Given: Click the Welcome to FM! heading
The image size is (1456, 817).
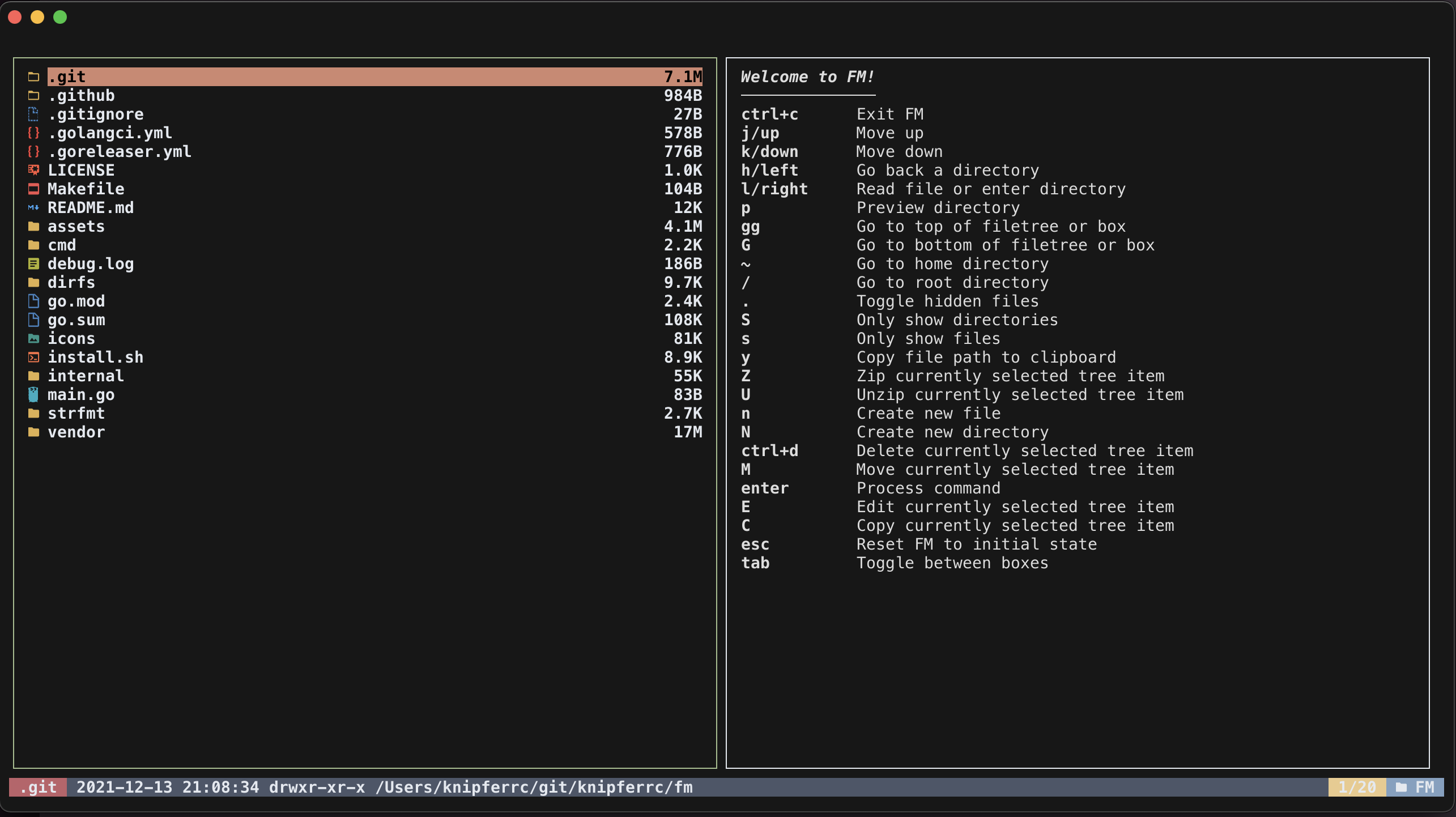Looking at the screenshot, I should pos(807,76).
